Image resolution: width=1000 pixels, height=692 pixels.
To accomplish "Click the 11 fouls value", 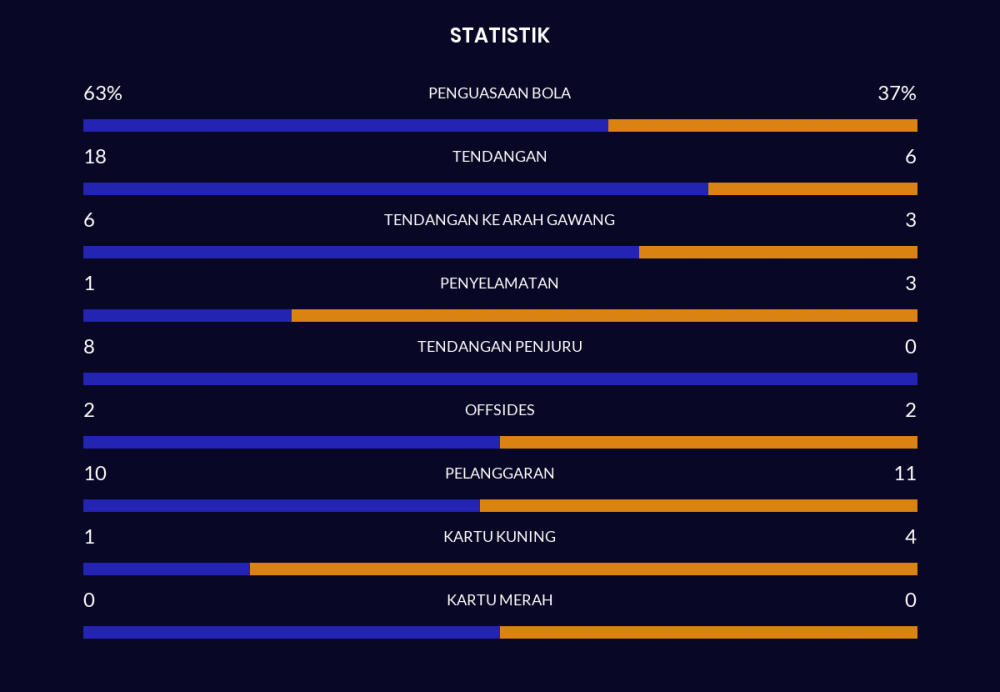I will pyautogui.click(x=905, y=473).
